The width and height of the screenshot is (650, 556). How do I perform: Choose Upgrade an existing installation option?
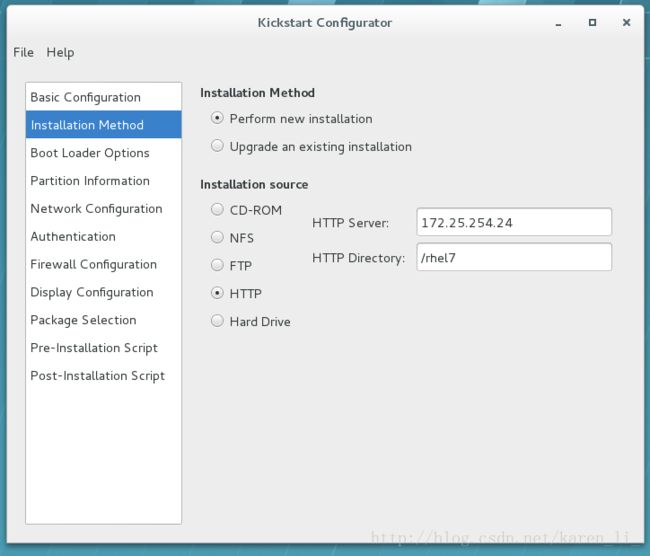click(217, 146)
